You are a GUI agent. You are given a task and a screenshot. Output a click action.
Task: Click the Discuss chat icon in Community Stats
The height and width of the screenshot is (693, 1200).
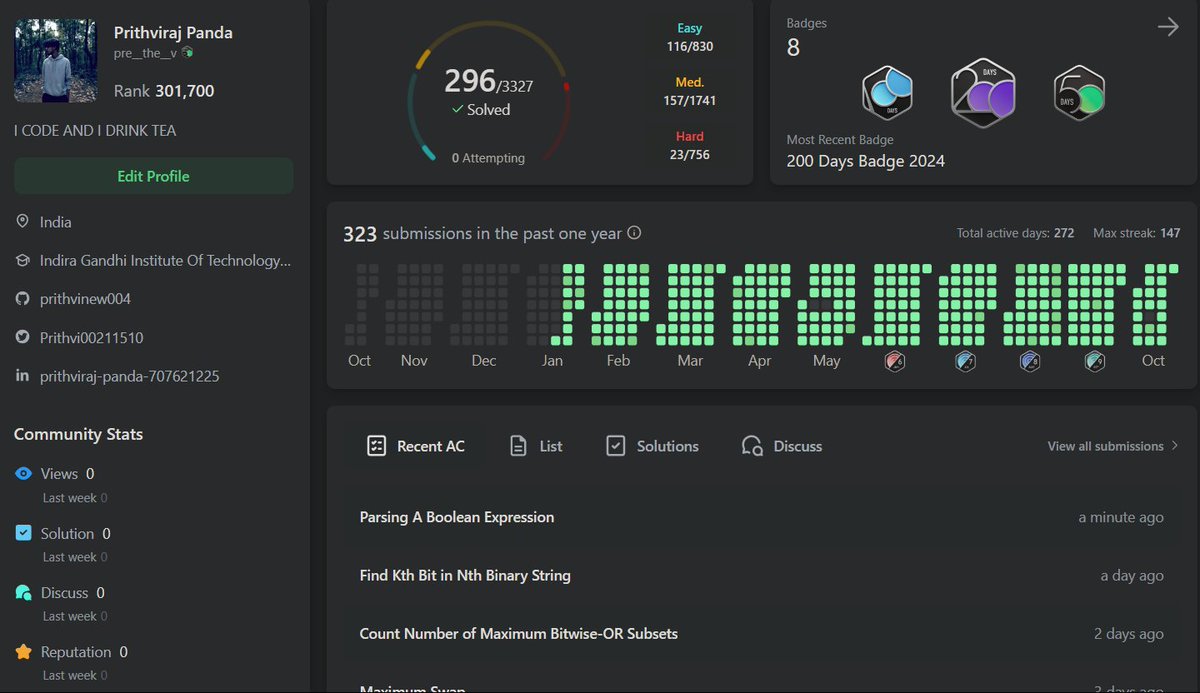(24, 593)
